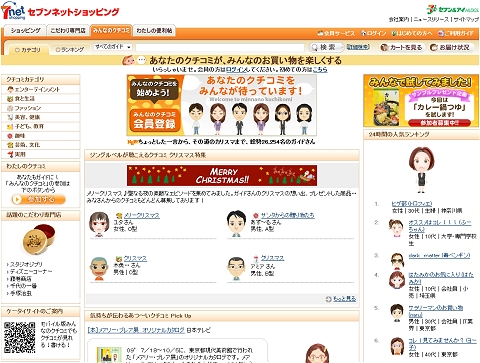Click the orange member registration banner button

pyautogui.click(x=154, y=120)
